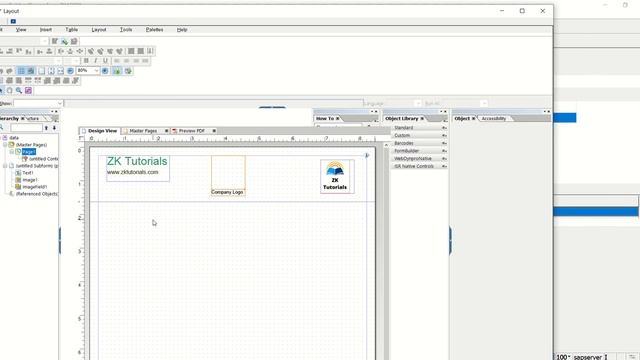Viewport: 640px width, 360px height.
Task: Select the hand pan tool
Action: coord(9,91)
